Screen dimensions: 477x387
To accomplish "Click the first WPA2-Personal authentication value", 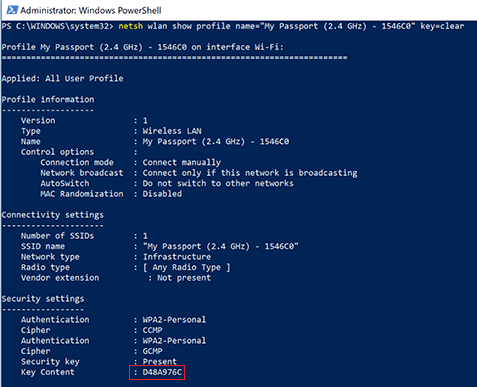I will tap(174, 319).
